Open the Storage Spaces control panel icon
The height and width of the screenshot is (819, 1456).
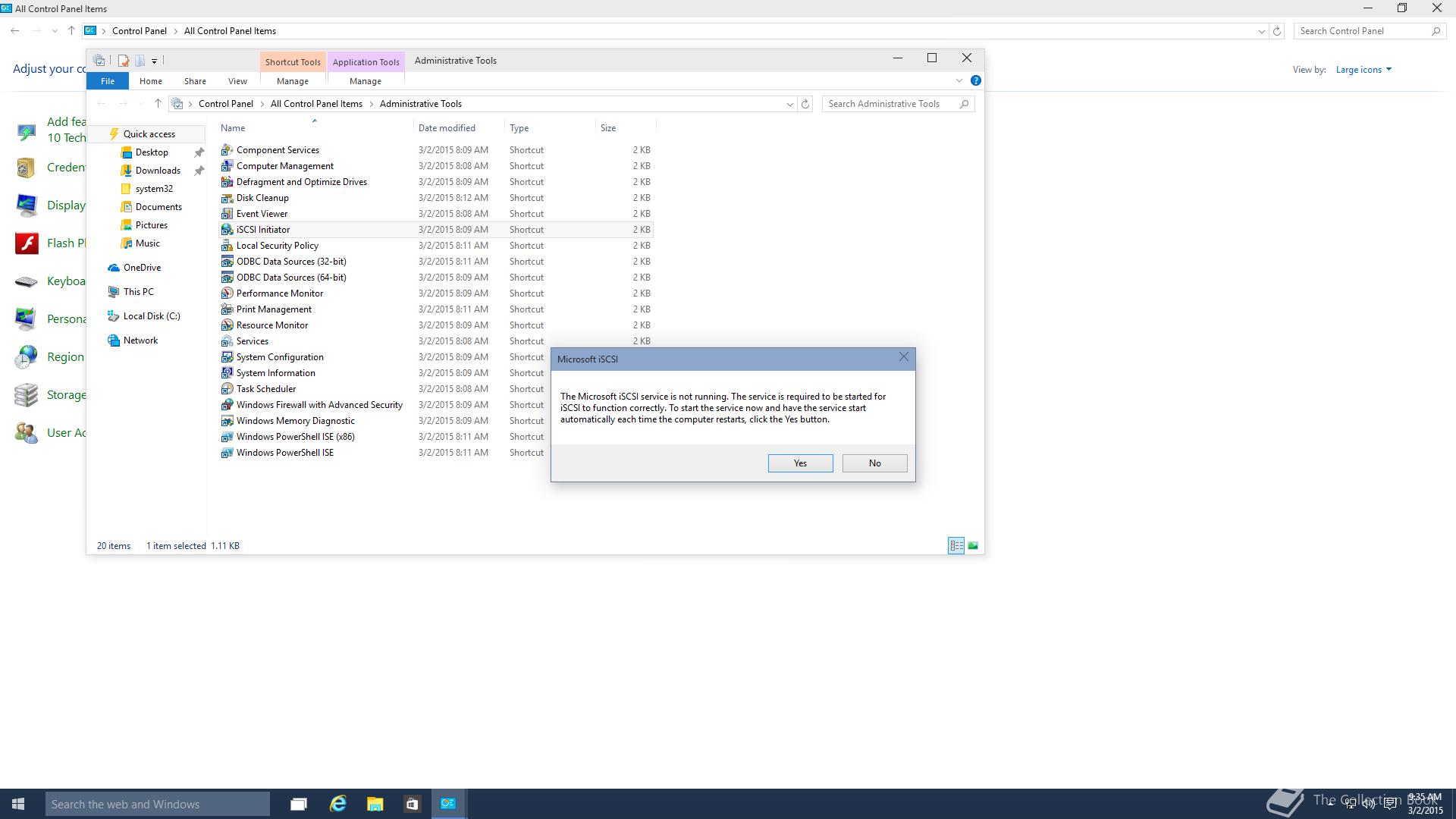pyautogui.click(x=27, y=395)
